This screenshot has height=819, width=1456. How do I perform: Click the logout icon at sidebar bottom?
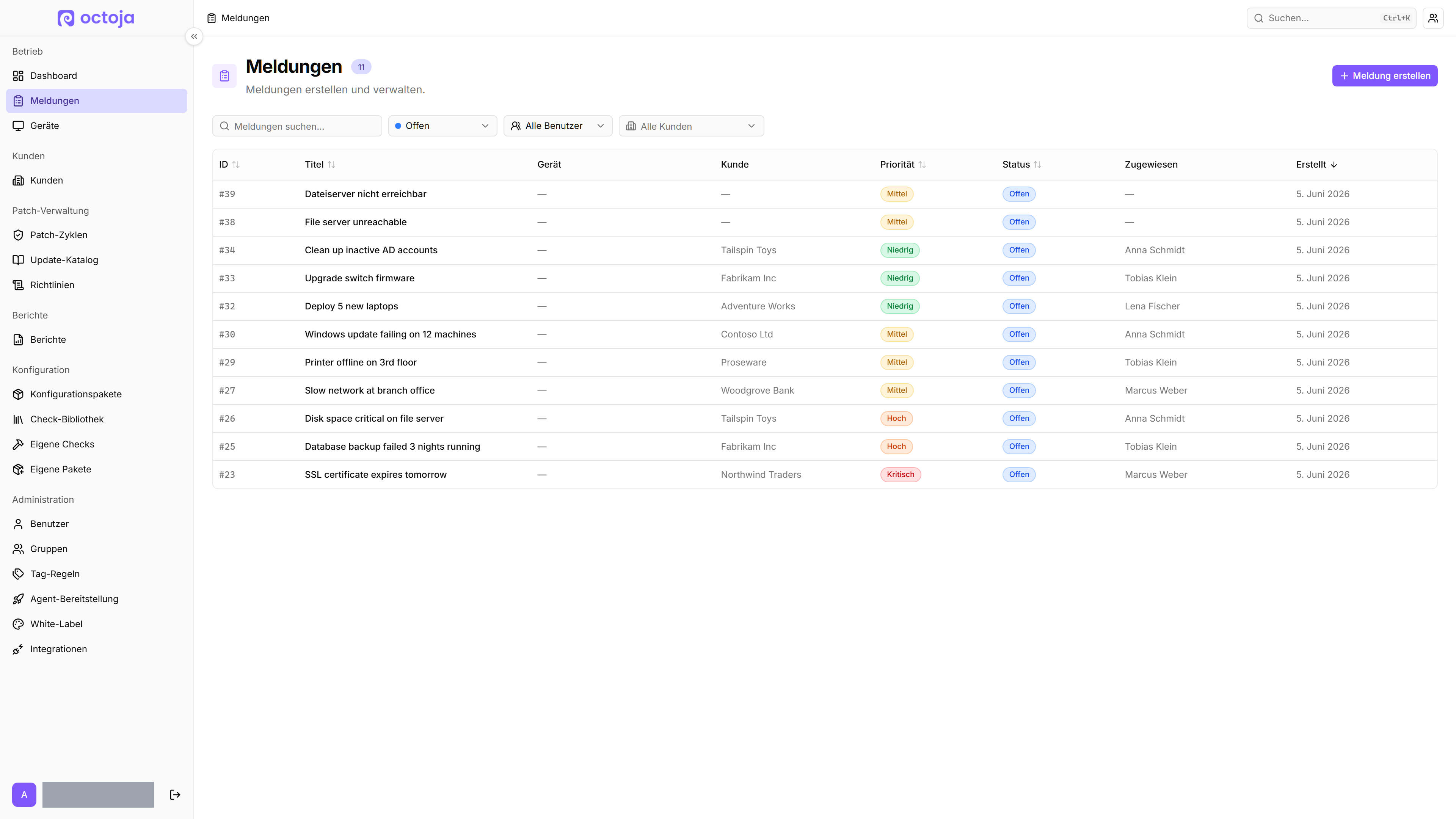[x=175, y=795]
